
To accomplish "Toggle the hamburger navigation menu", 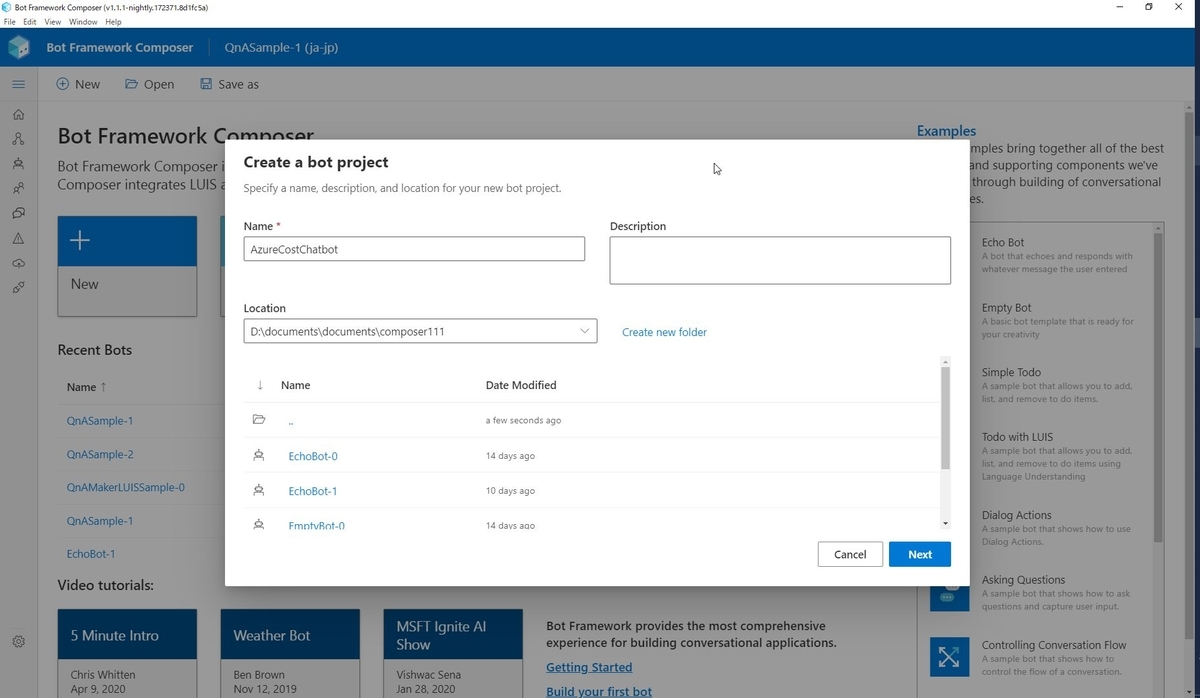I will point(18,84).
